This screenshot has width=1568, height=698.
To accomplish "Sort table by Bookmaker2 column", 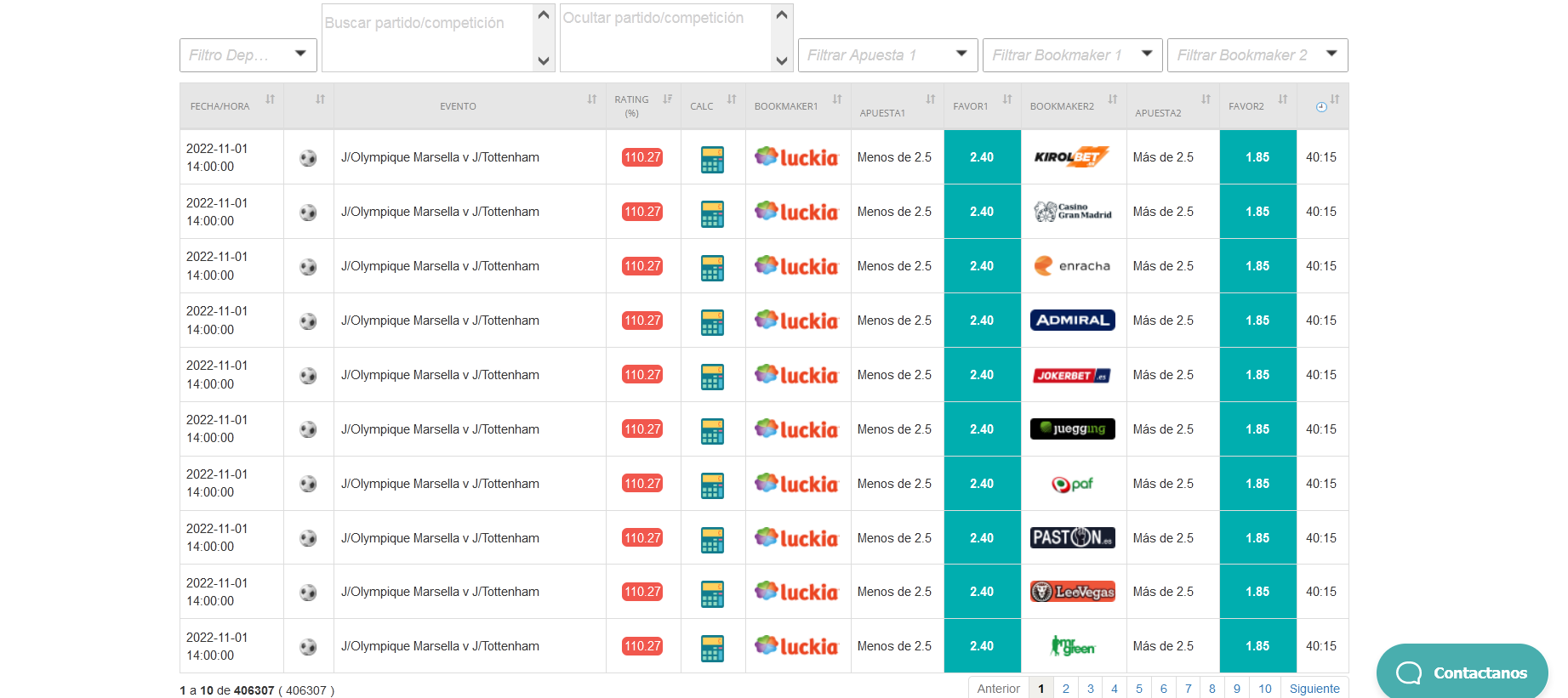I will coord(1074,105).
